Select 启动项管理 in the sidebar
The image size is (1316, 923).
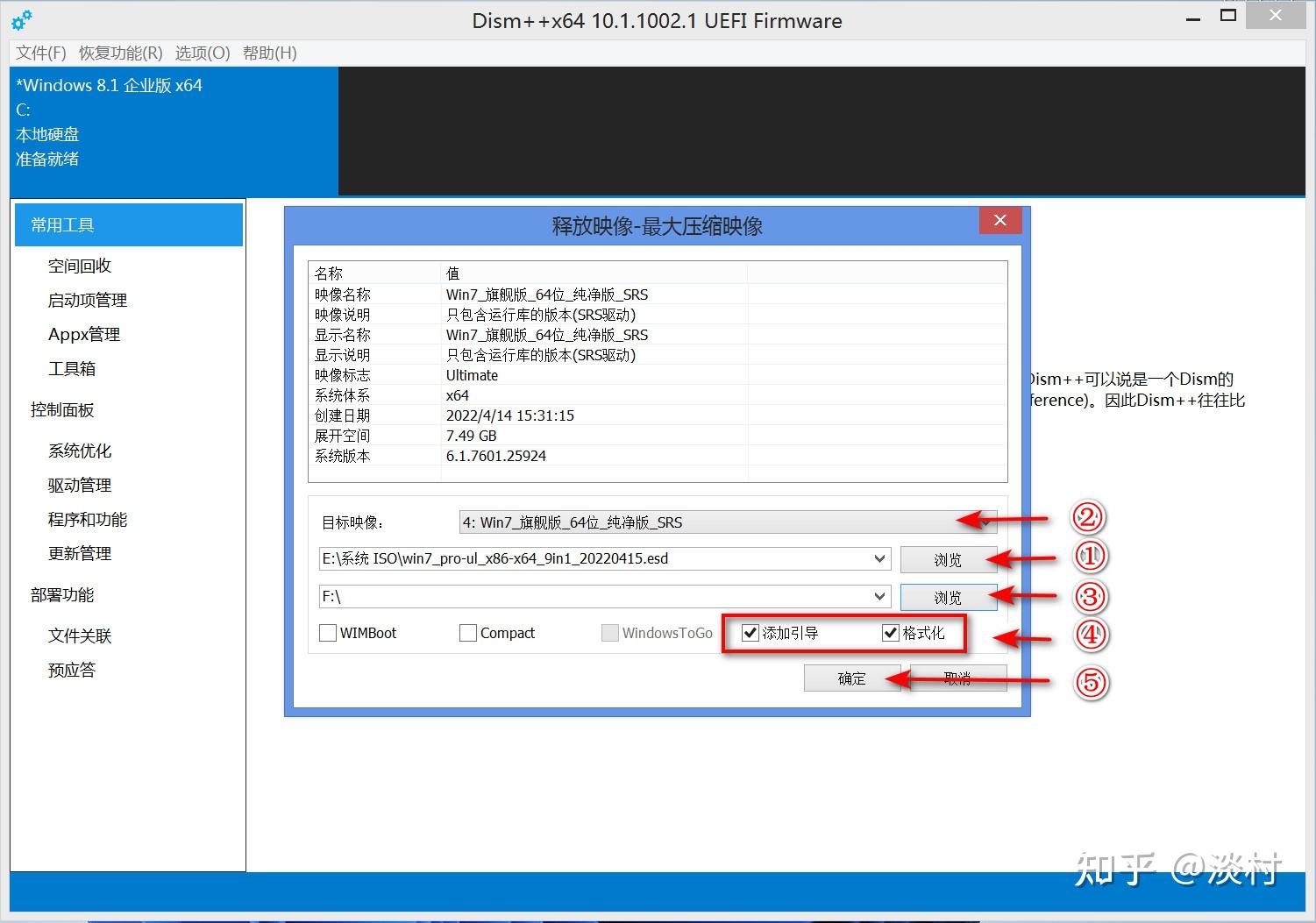coord(87,300)
